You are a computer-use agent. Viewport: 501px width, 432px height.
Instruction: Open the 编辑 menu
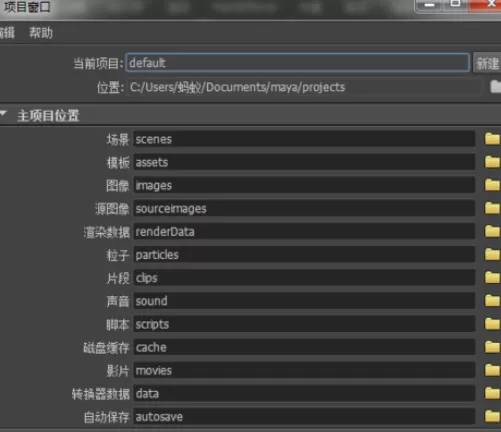pyautogui.click(x=7, y=33)
